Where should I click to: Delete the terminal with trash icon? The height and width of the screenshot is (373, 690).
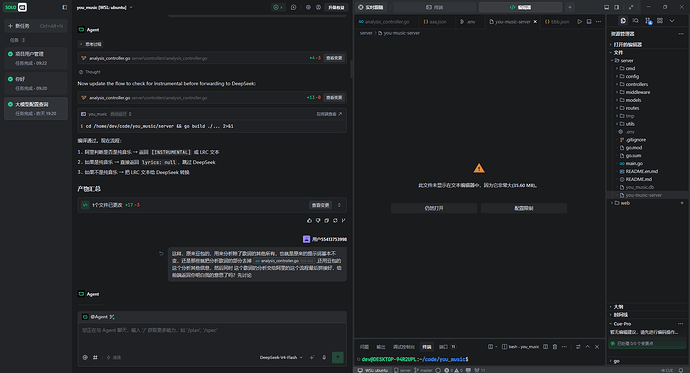(x=555, y=347)
